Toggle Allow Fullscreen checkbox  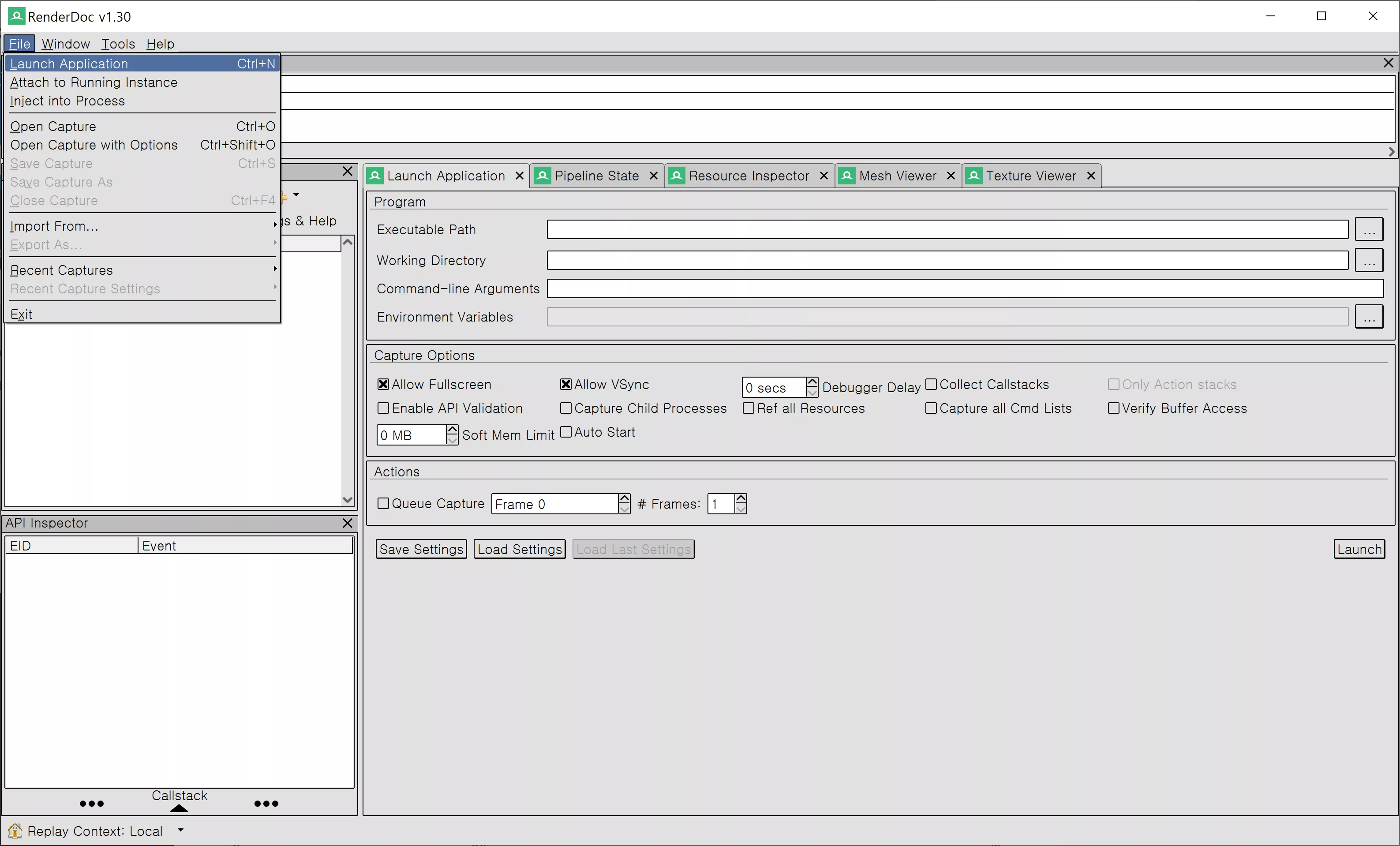coord(383,385)
